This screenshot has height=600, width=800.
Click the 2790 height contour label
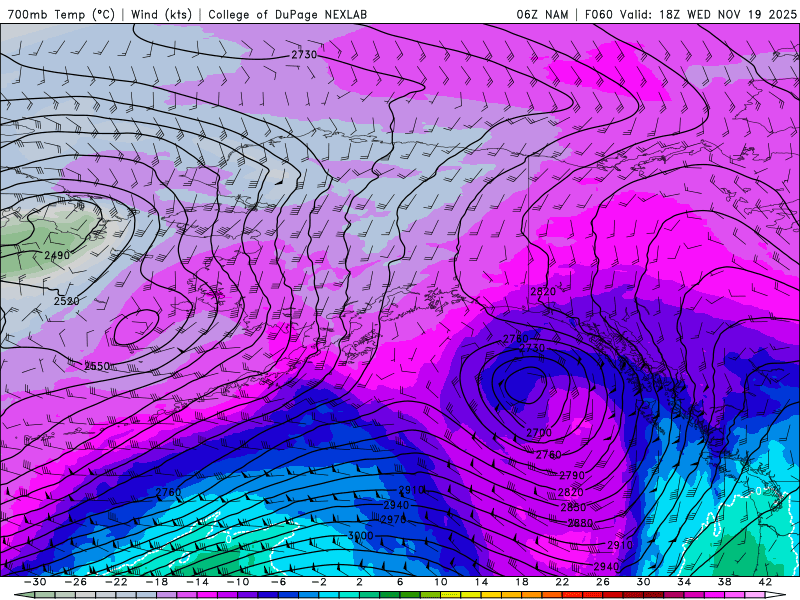click(572, 476)
